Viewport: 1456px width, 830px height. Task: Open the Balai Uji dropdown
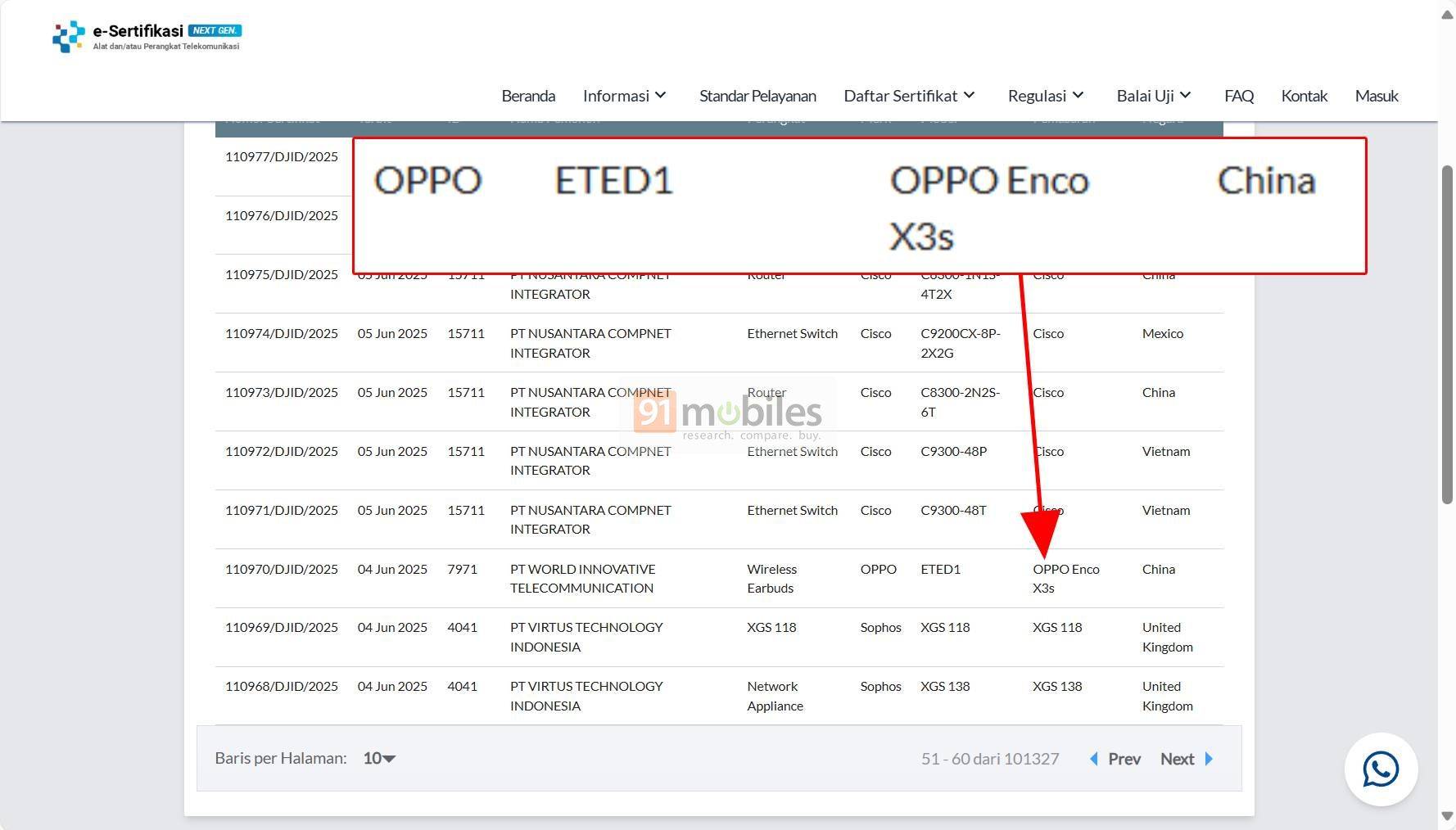[x=1154, y=96]
